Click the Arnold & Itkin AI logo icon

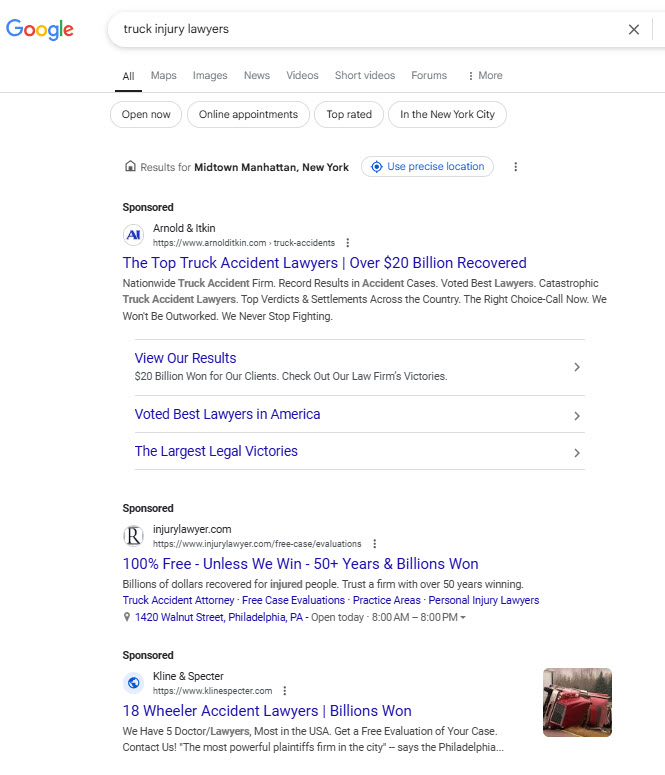click(x=133, y=235)
